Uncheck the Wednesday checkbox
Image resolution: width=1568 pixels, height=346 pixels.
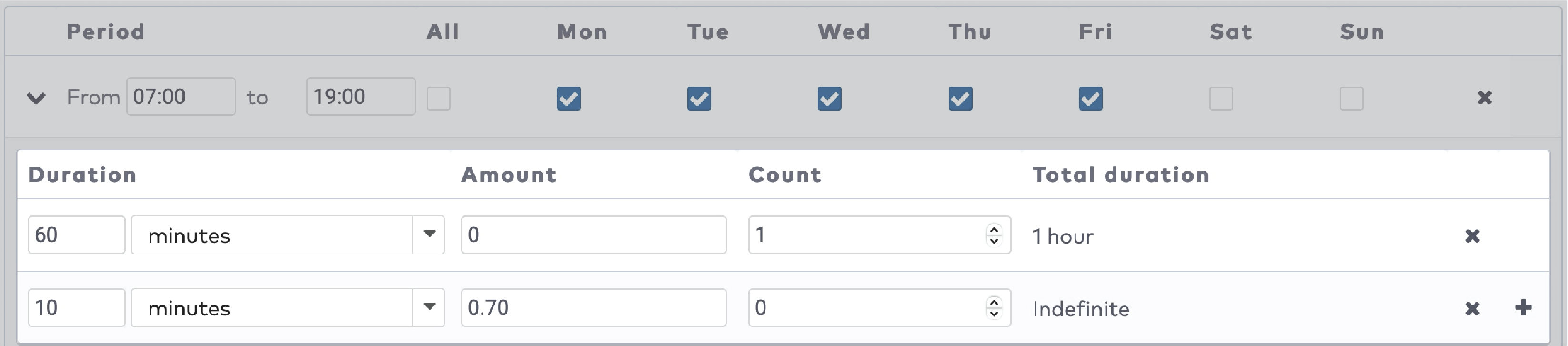tap(829, 98)
